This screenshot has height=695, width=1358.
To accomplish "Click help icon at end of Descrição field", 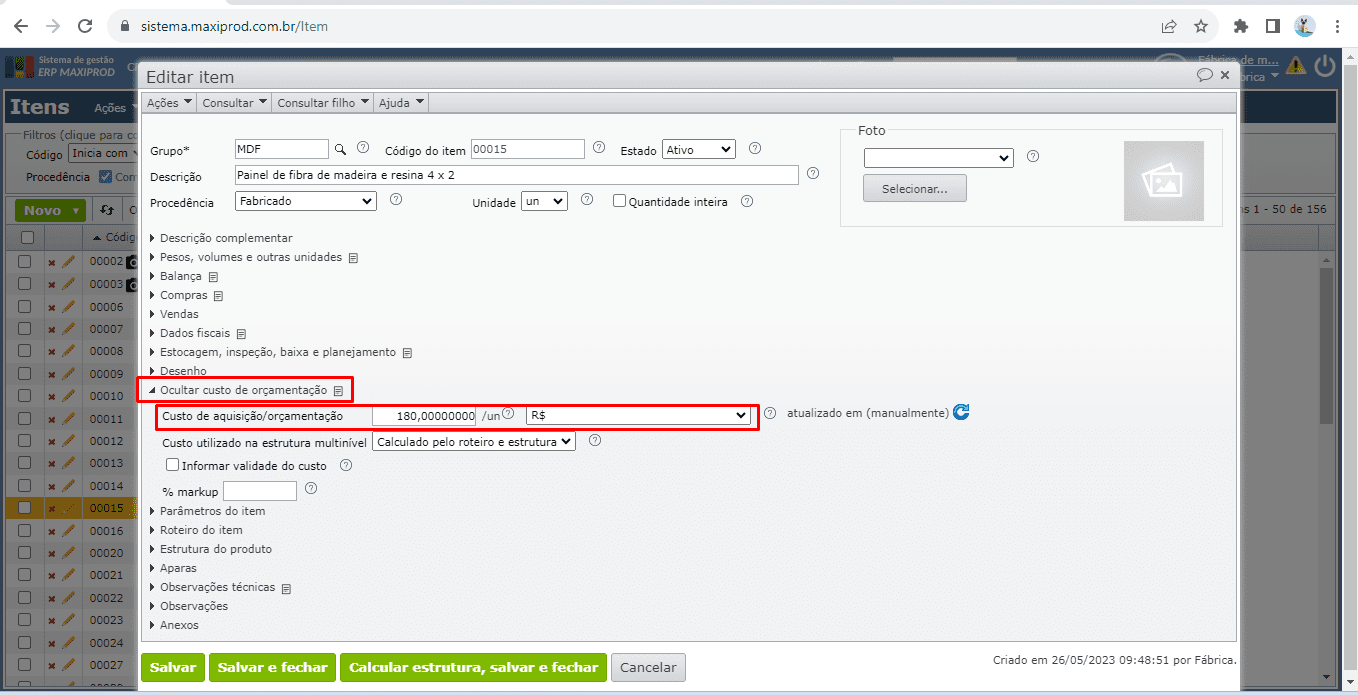I will [813, 173].
